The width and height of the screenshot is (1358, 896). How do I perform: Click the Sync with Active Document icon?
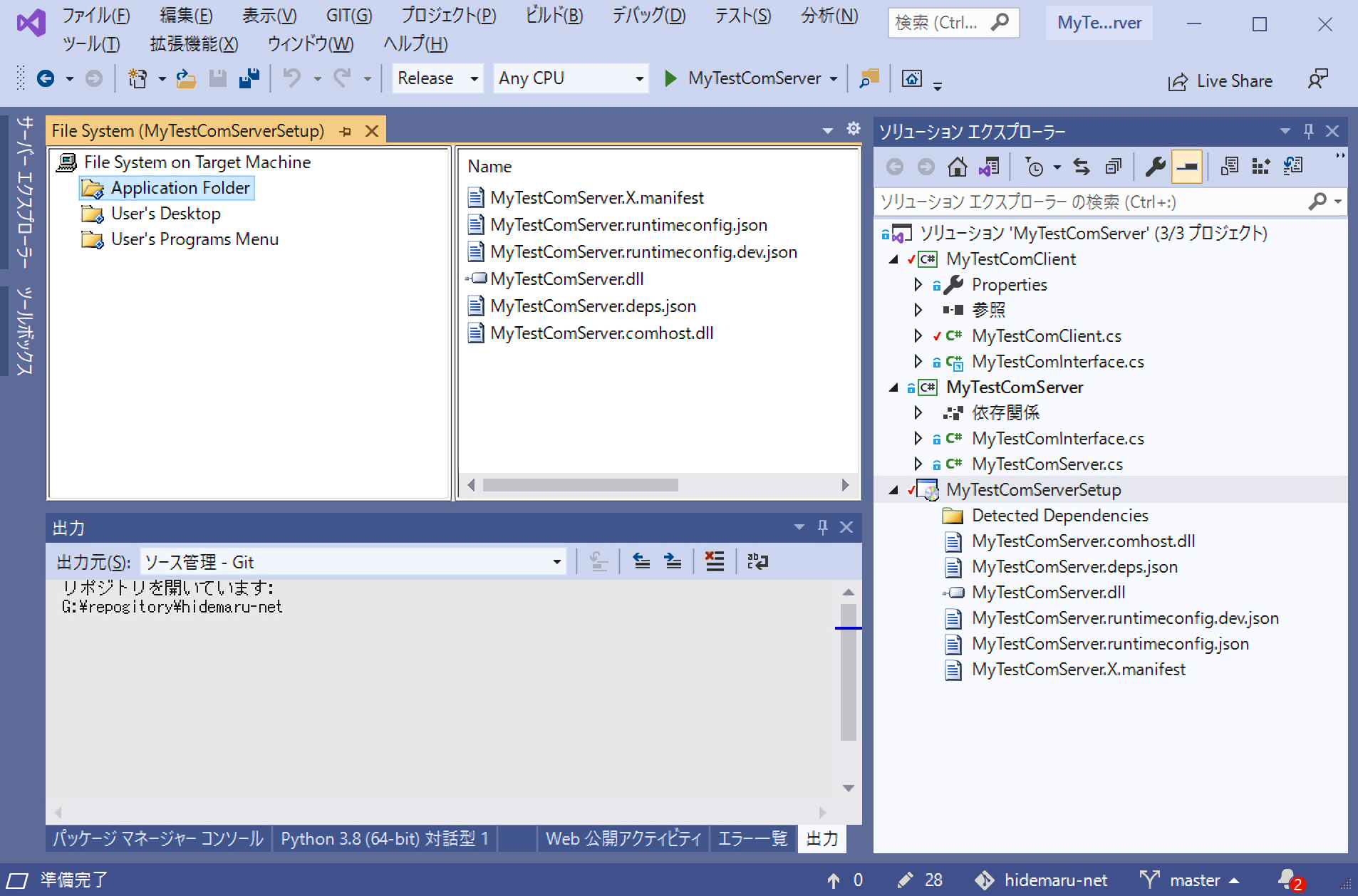(x=1082, y=167)
